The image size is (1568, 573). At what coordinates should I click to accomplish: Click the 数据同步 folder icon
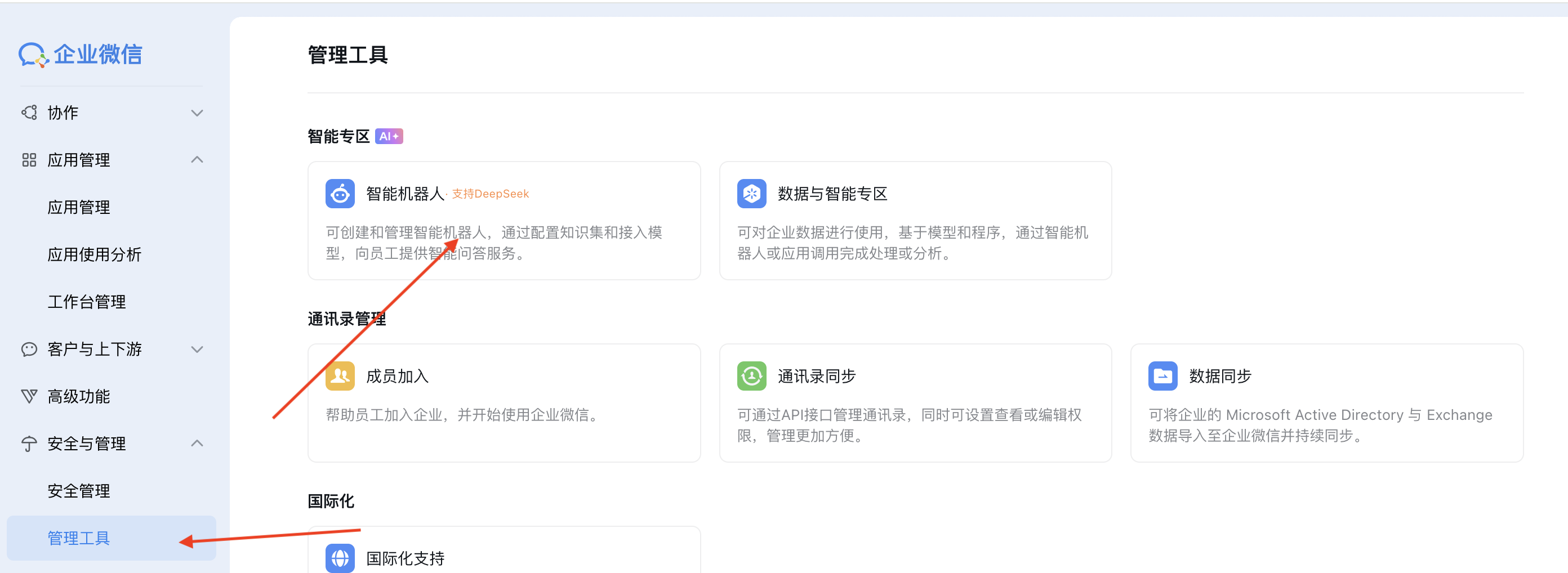click(1162, 375)
